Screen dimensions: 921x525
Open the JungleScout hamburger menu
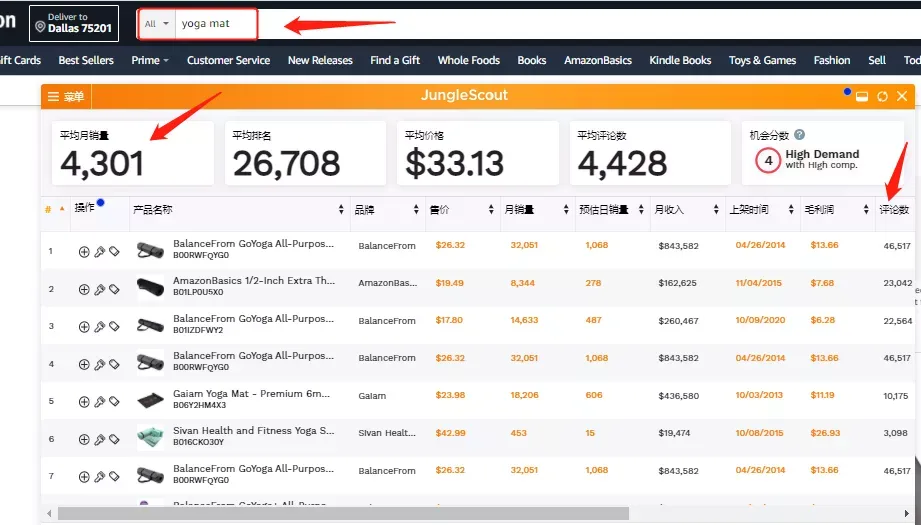[x=66, y=96]
